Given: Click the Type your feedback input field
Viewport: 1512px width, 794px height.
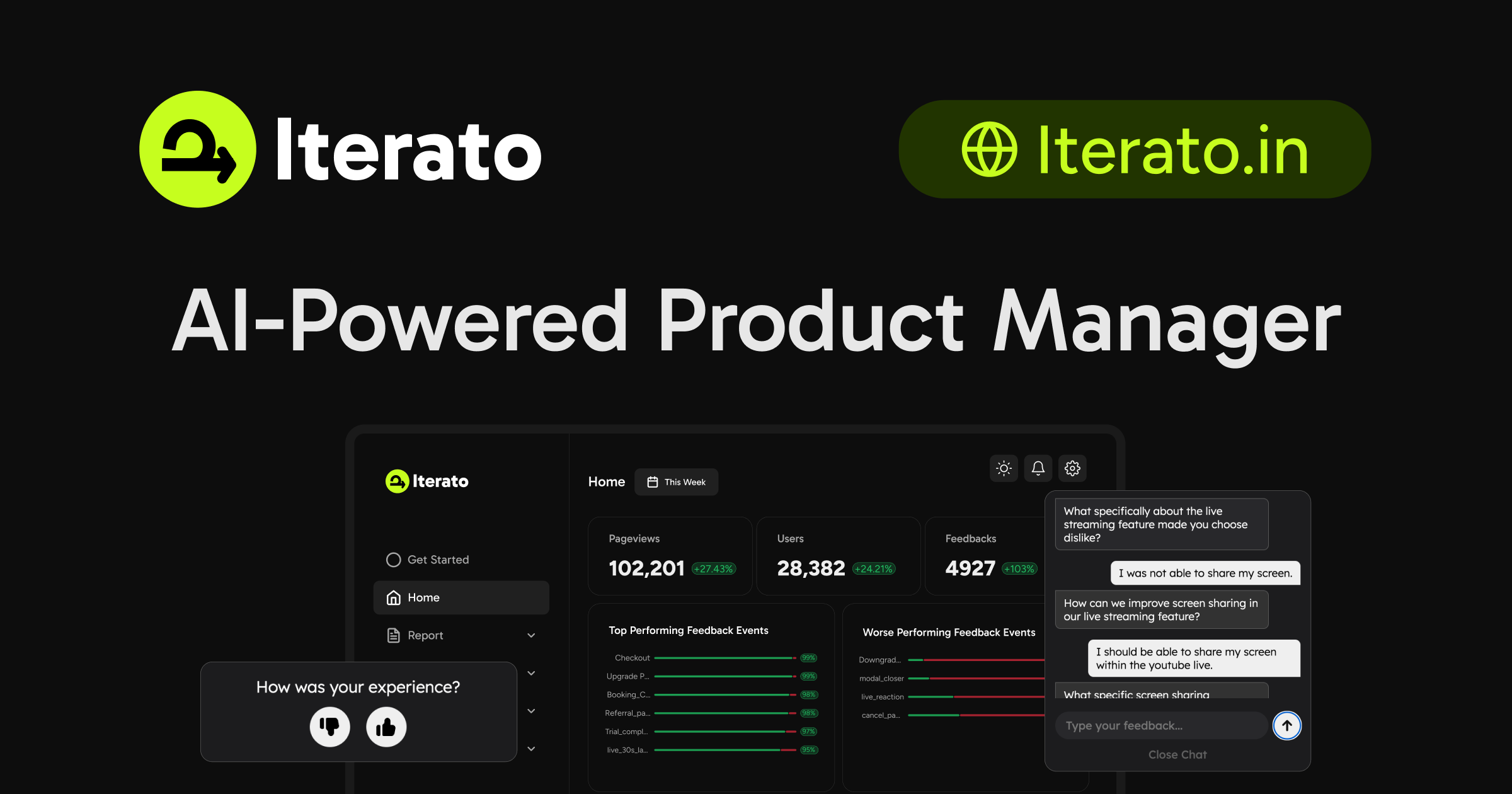Looking at the screenshot, I should (1162, 725).
